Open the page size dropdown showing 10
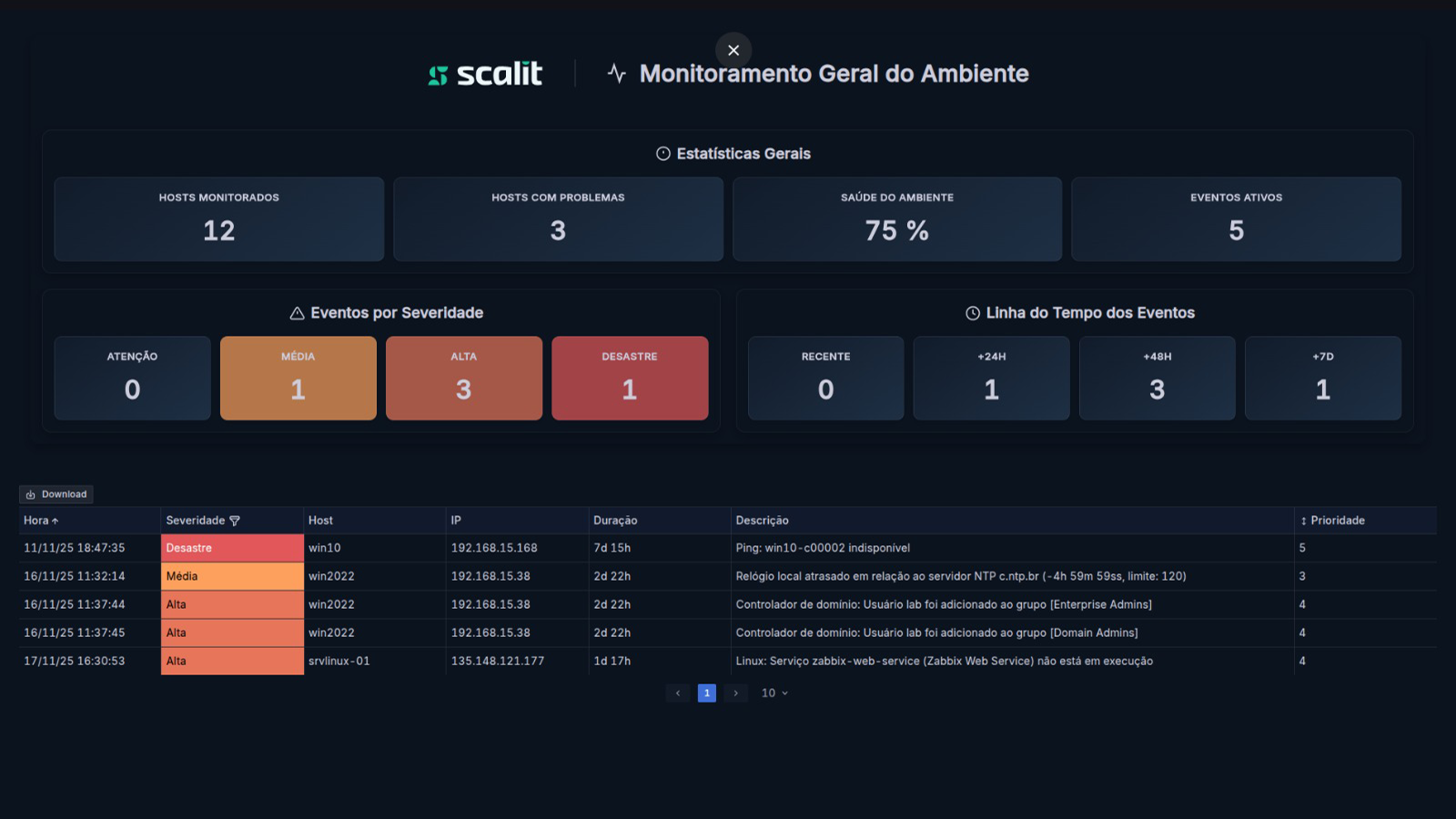Viewport: 1456px width, 819px height. (774, 693)
